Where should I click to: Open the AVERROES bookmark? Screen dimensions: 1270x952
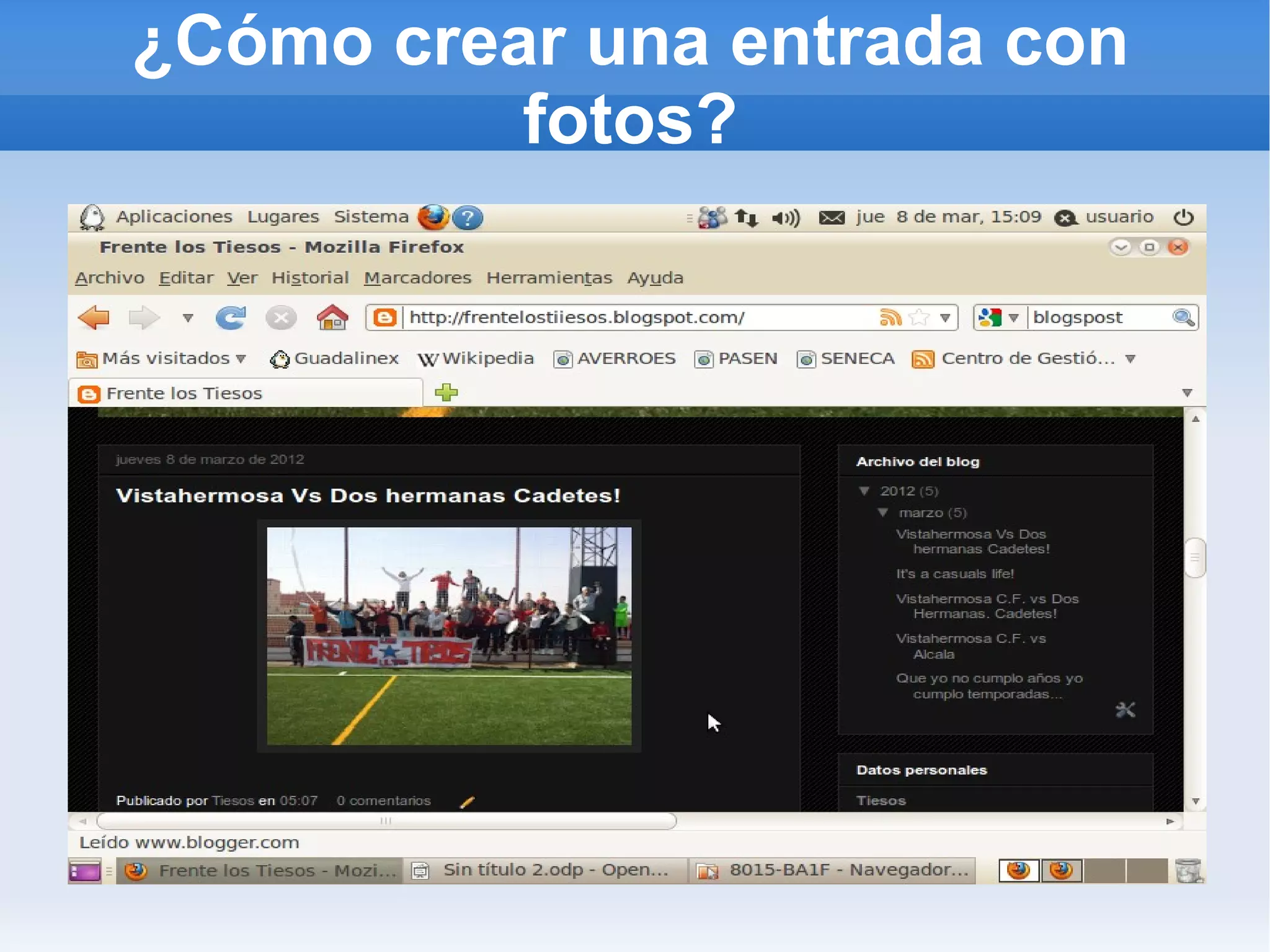615,358
